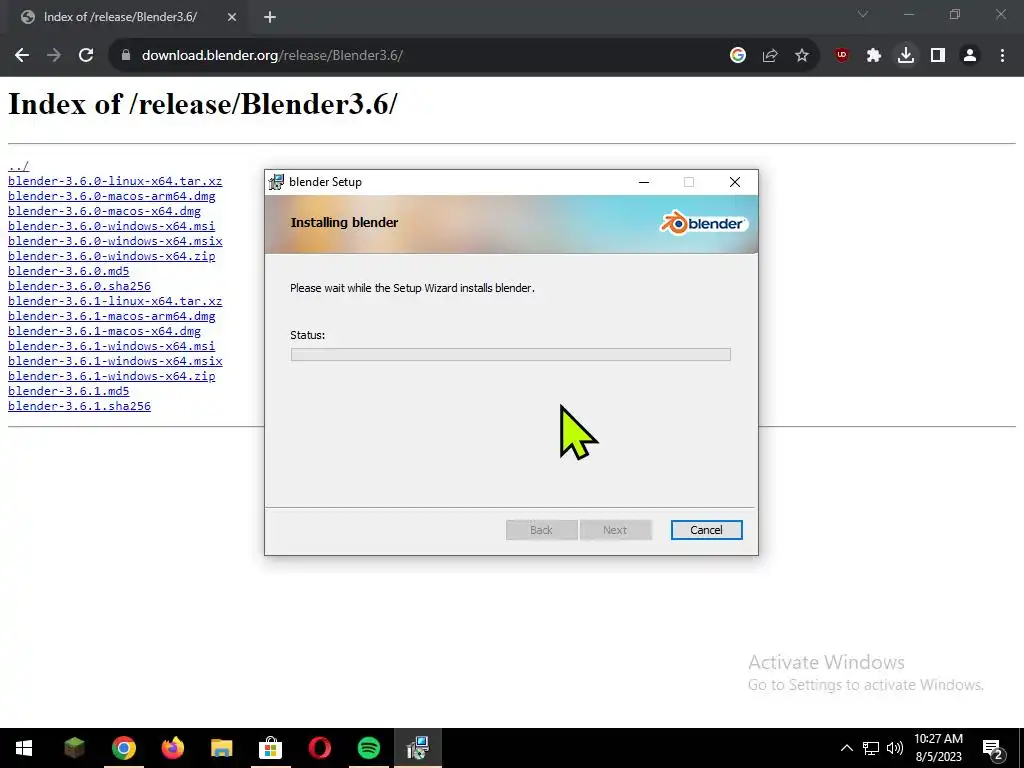The image size is (1024, 768).
Task: Open new browser tab with plus
Action: (x=270, y=18)
